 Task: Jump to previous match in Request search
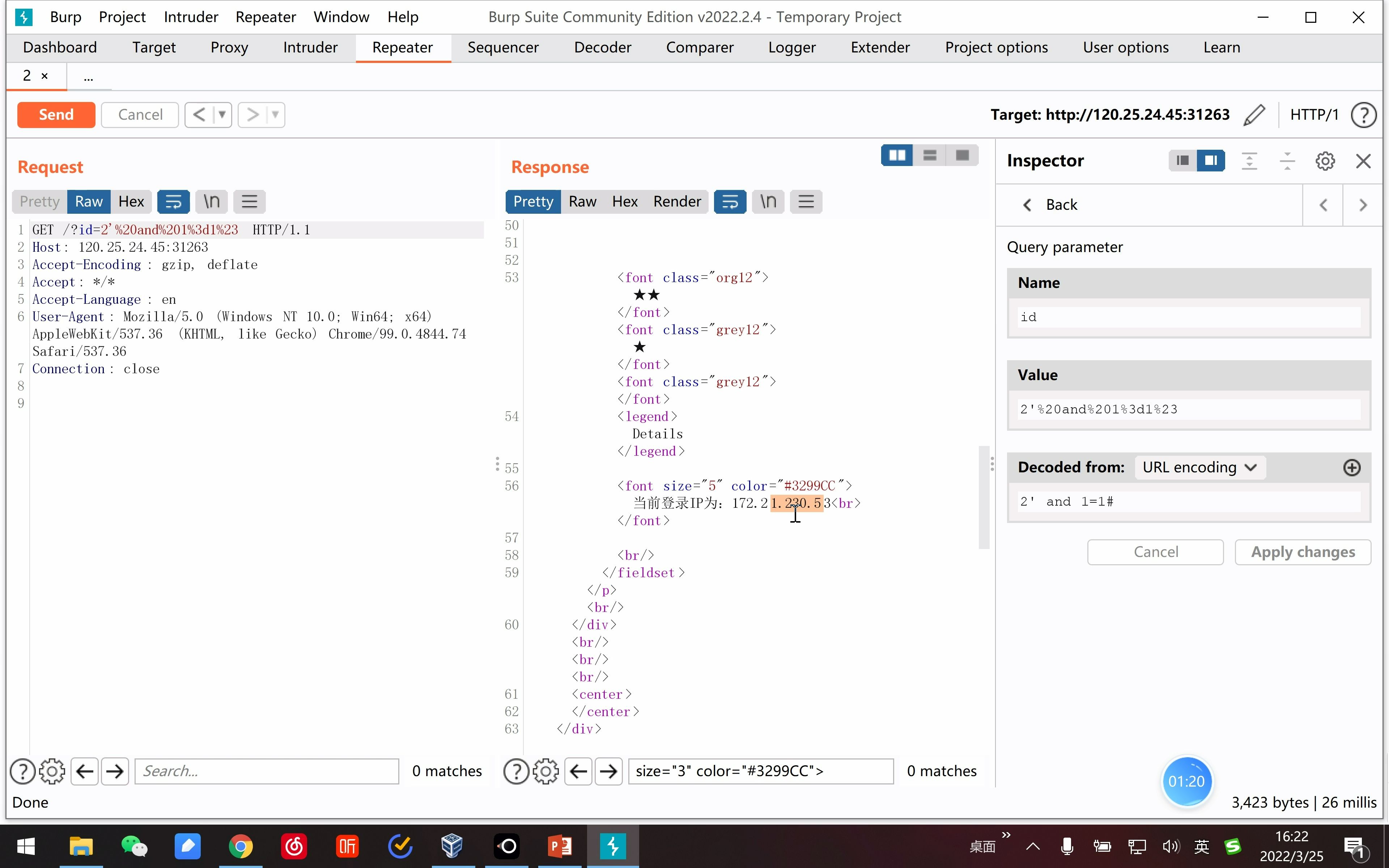pos(84,771)
